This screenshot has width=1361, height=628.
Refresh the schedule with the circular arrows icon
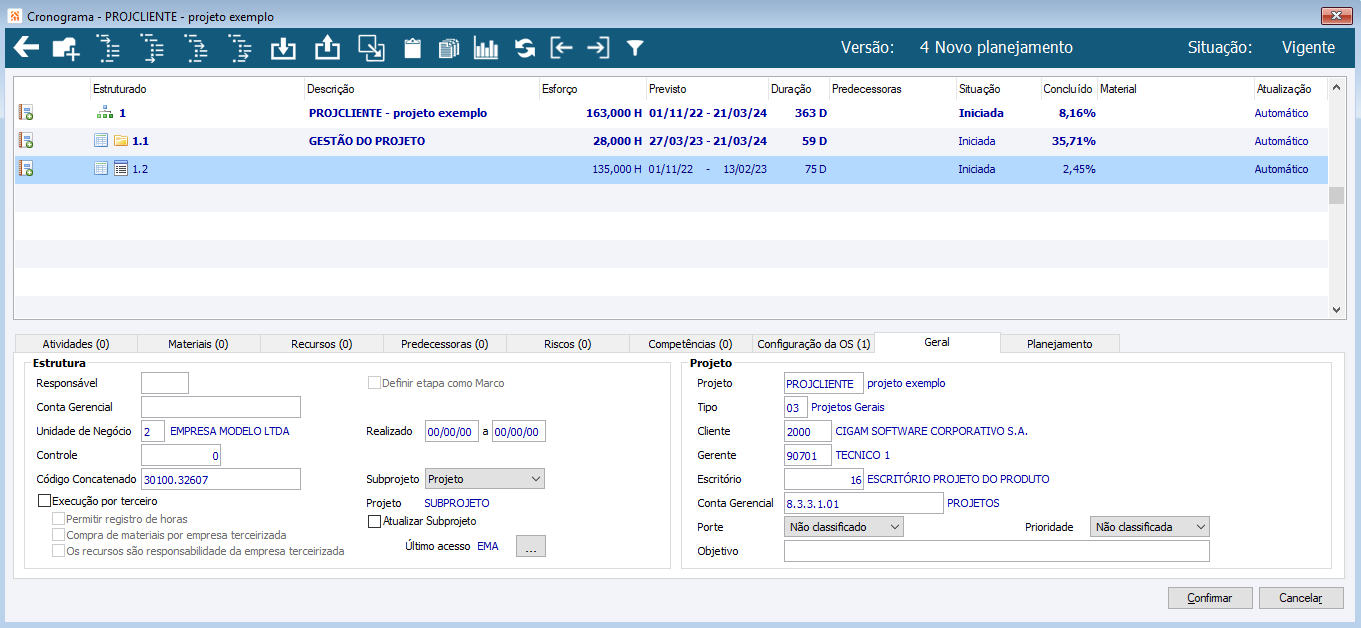click(x=525, y=48)
